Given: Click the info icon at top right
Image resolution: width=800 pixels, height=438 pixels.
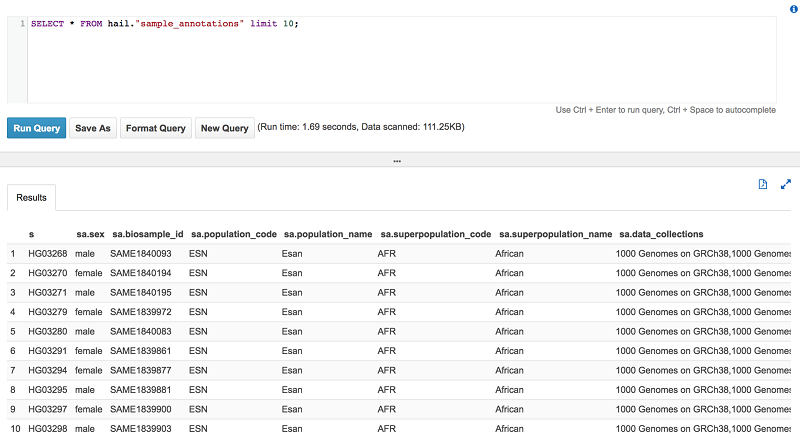Looking at the screenshot, I should click(x=793, y=8).
